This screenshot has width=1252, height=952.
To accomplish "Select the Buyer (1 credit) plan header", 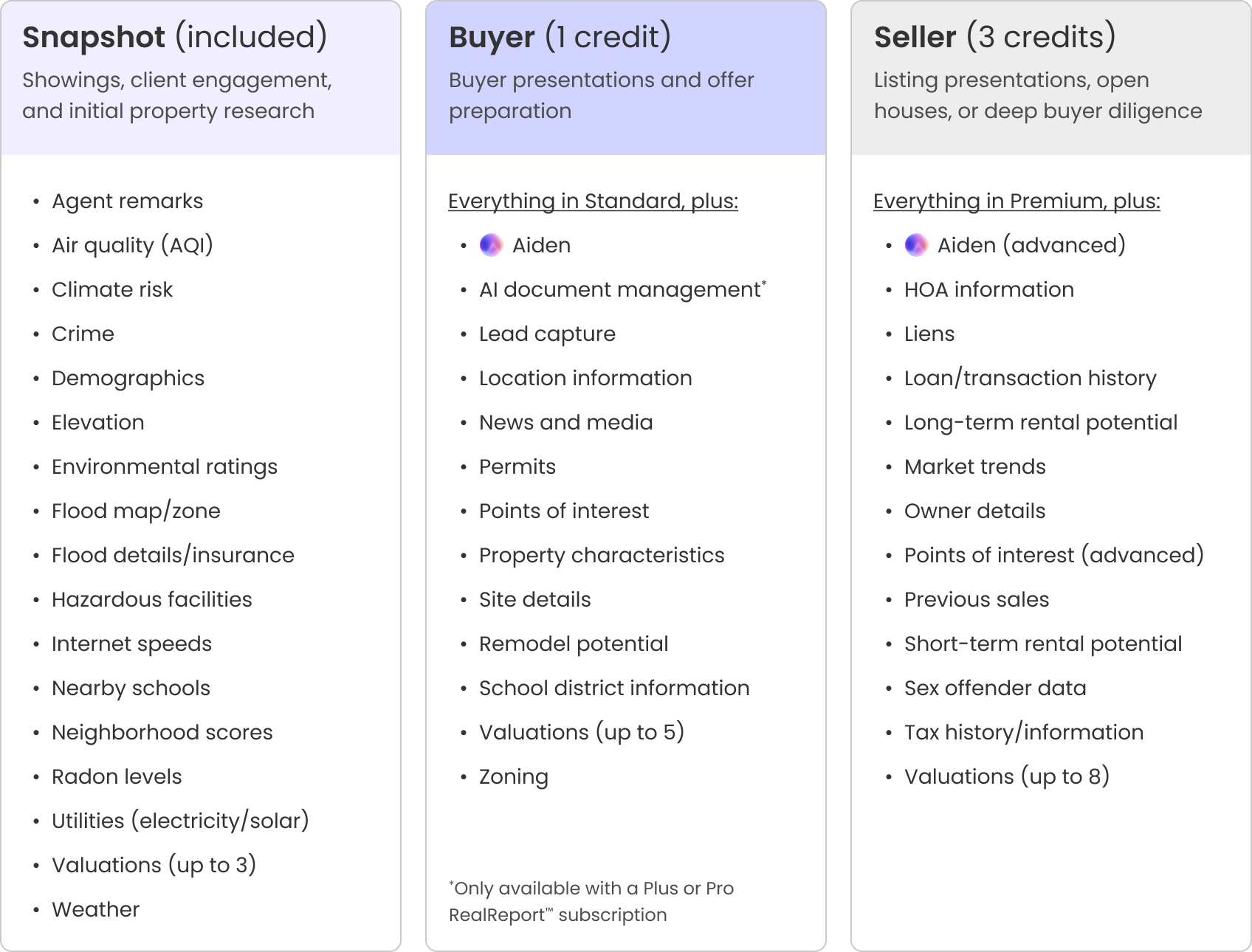I will [x=560, y=37].
